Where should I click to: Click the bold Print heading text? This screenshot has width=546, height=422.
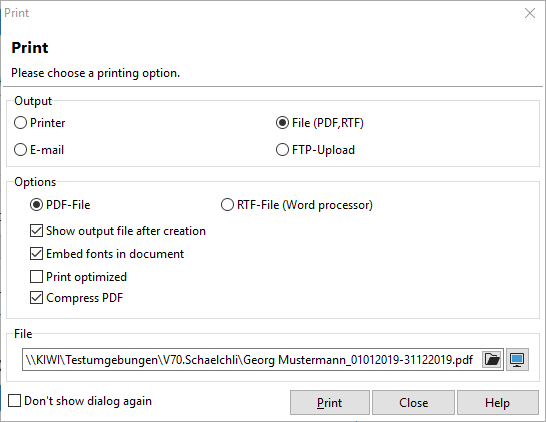30,48
